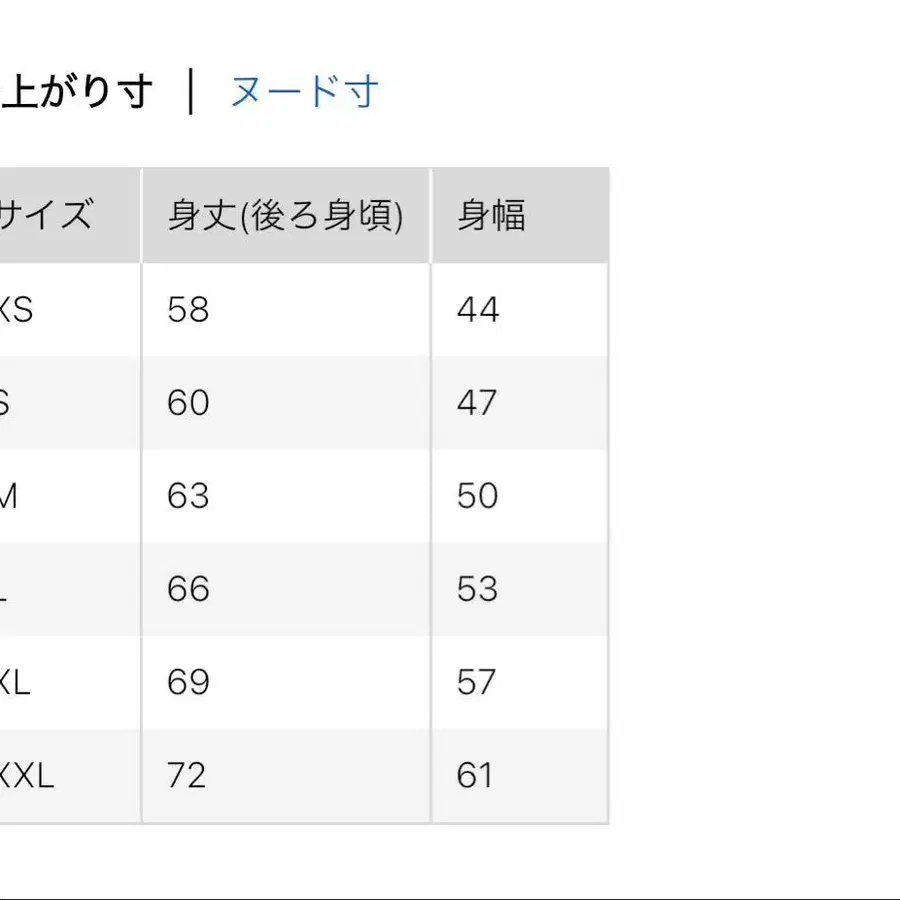Image resolution: width=900 pixels, height=900 pixels.
Task: Select the value 50 in the M row
Action: [478, 496]
